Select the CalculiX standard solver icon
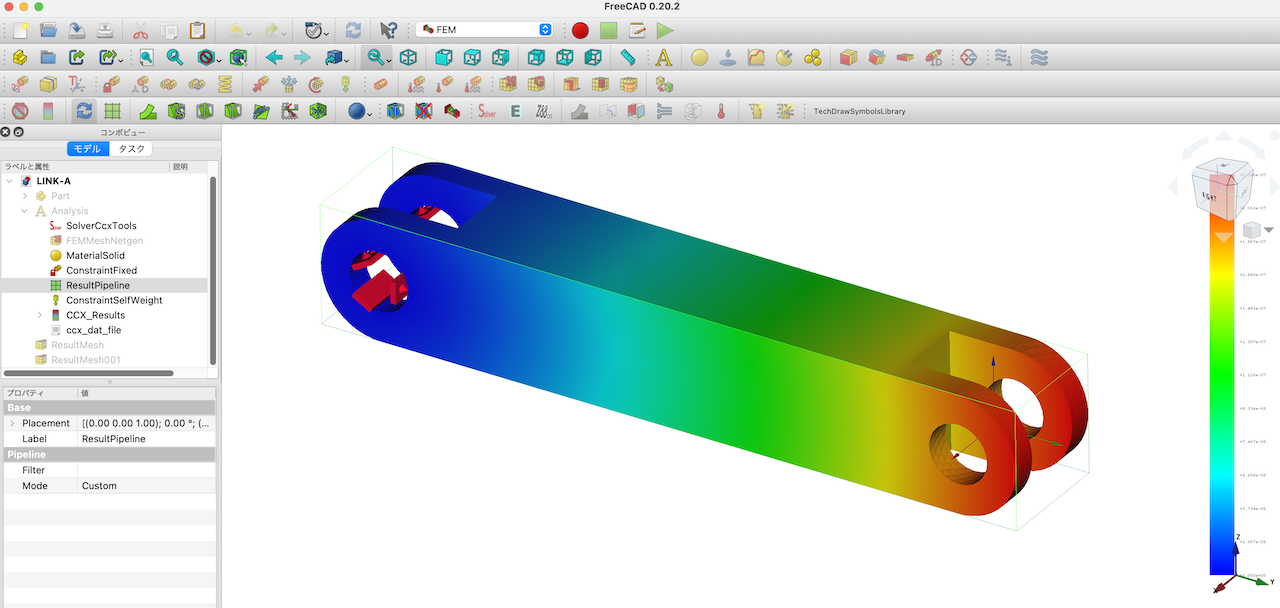This screenshot has width=1280, height=608. pyautogui.click(x=486, y=110)
